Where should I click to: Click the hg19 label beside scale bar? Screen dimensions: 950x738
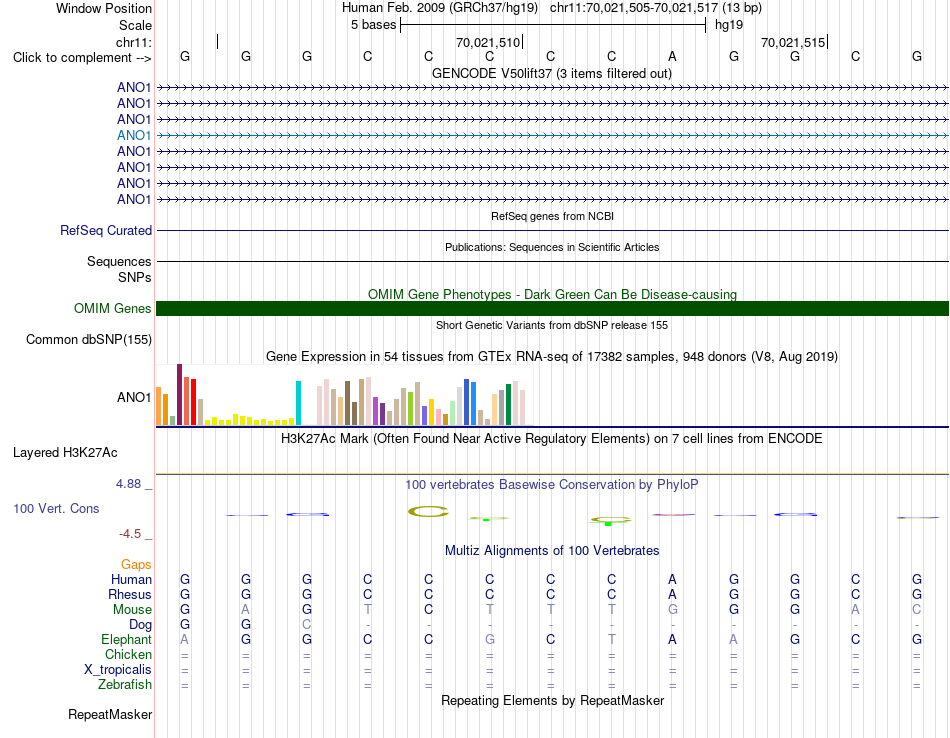pos(729,25)
